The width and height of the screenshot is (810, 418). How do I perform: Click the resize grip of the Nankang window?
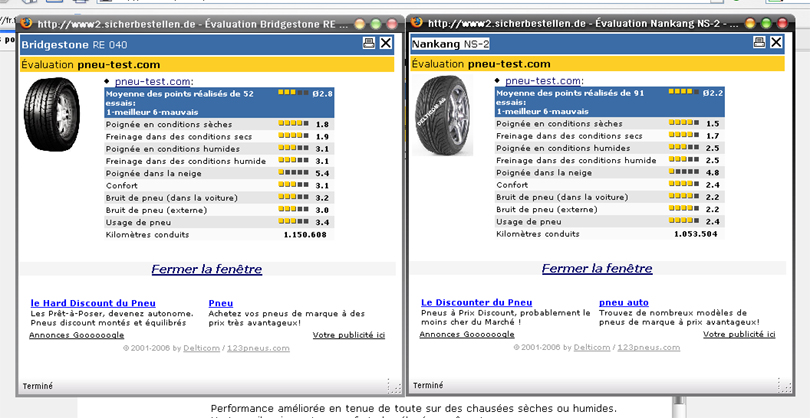click(784, 385)
